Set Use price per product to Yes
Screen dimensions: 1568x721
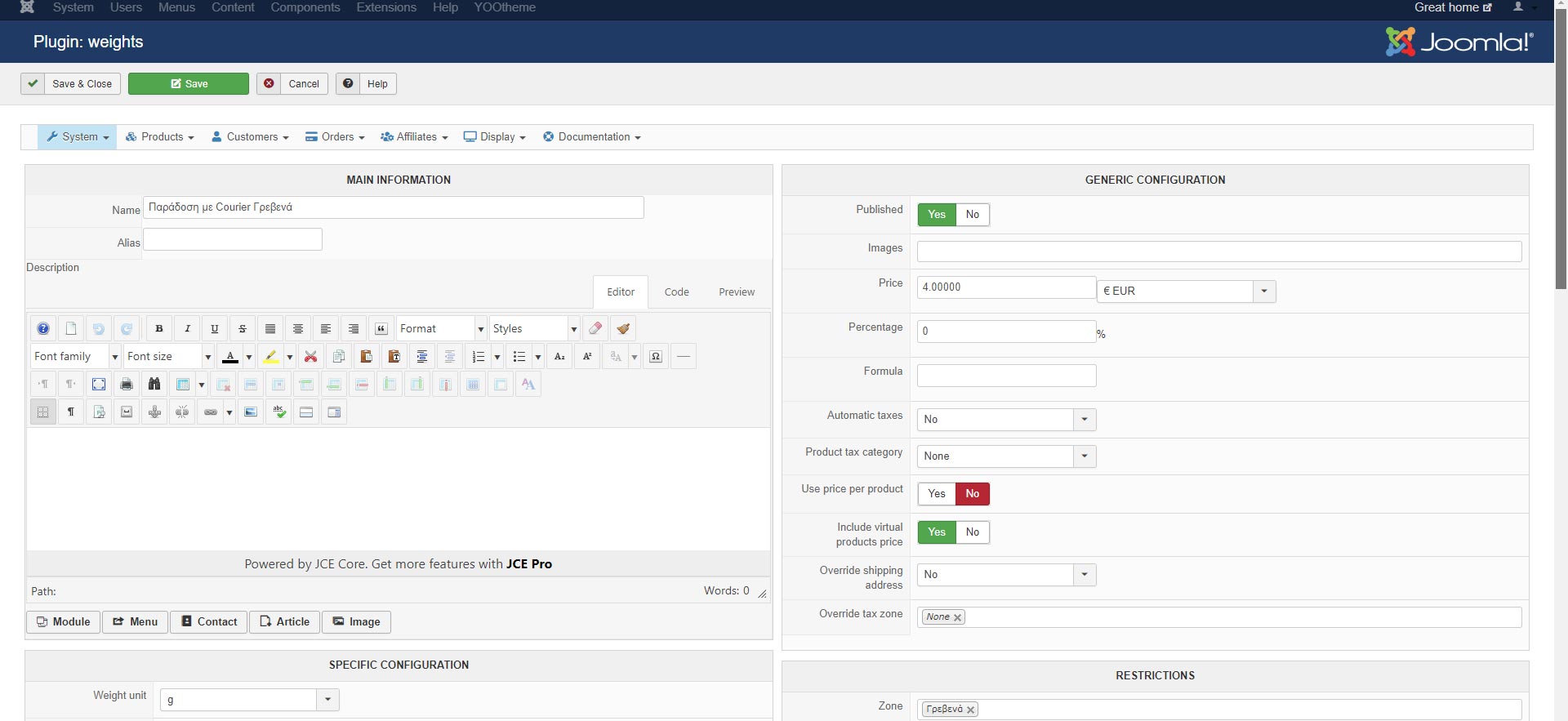pos(937,494)
